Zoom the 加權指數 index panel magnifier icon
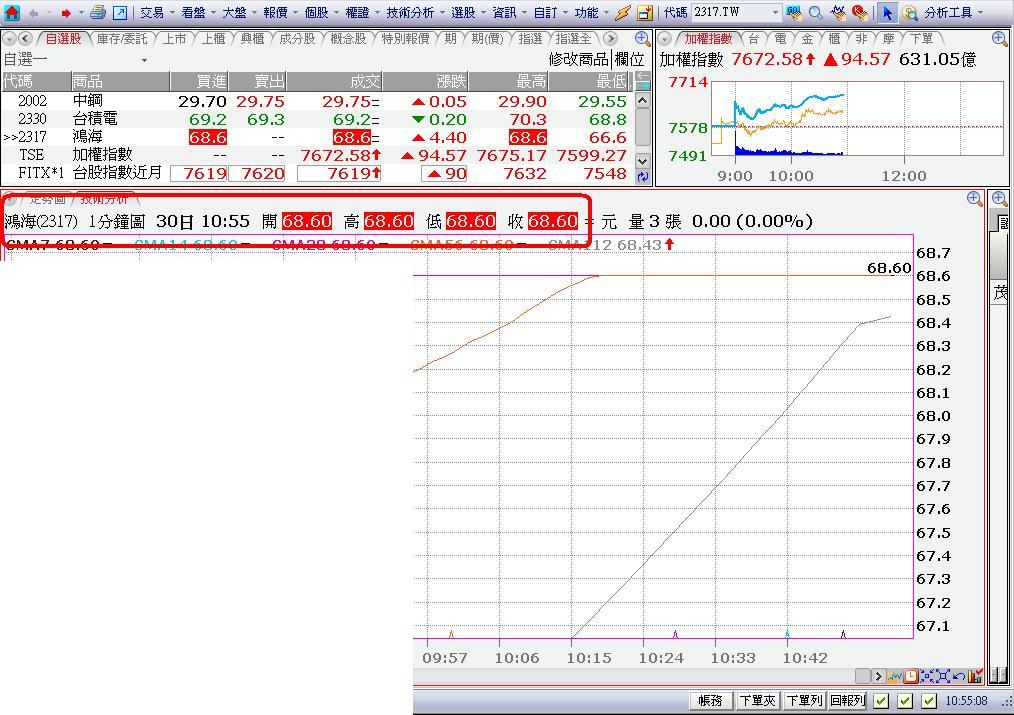 (999, 39)
